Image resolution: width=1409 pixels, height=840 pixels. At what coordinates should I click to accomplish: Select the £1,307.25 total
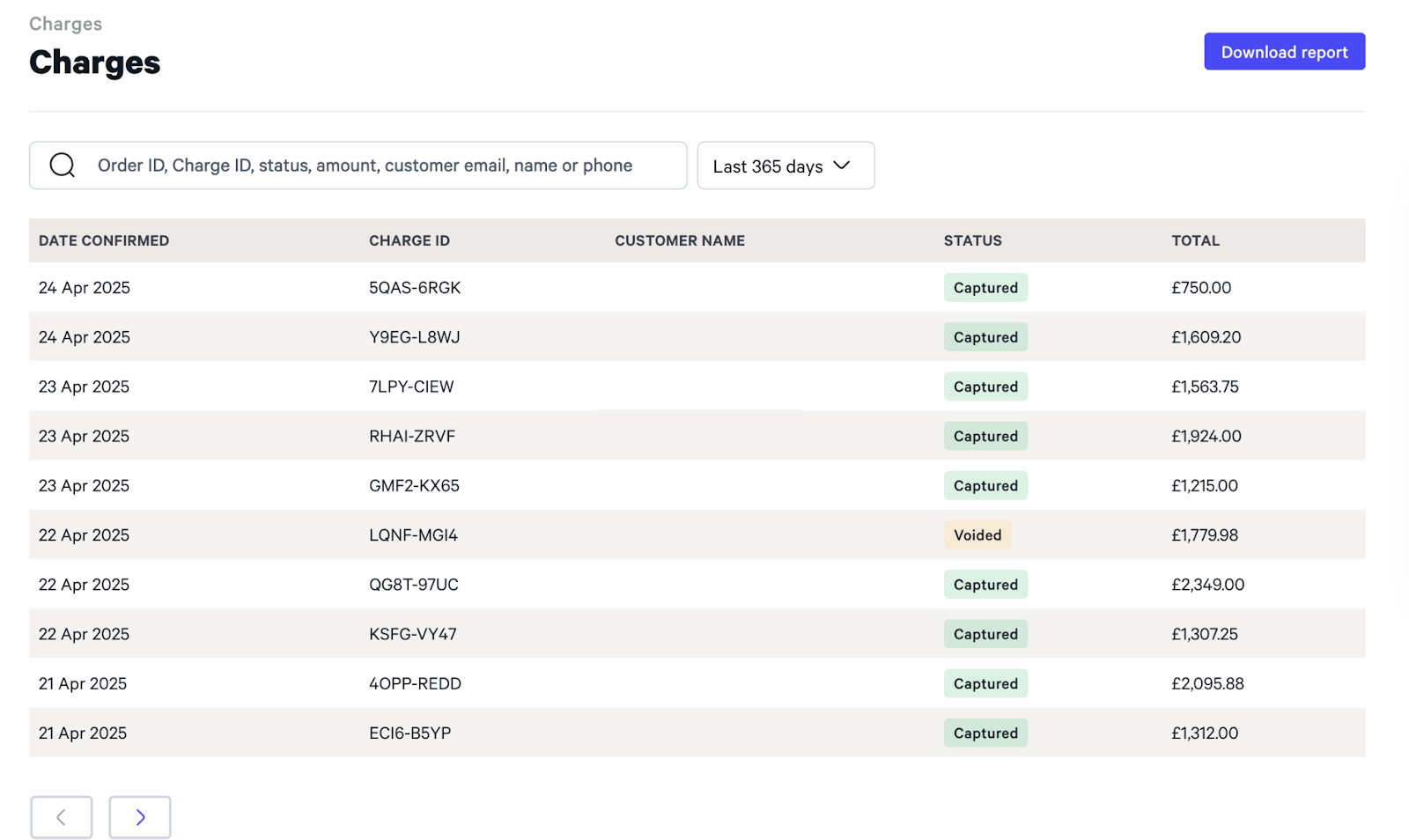[x=1205, y=634]
